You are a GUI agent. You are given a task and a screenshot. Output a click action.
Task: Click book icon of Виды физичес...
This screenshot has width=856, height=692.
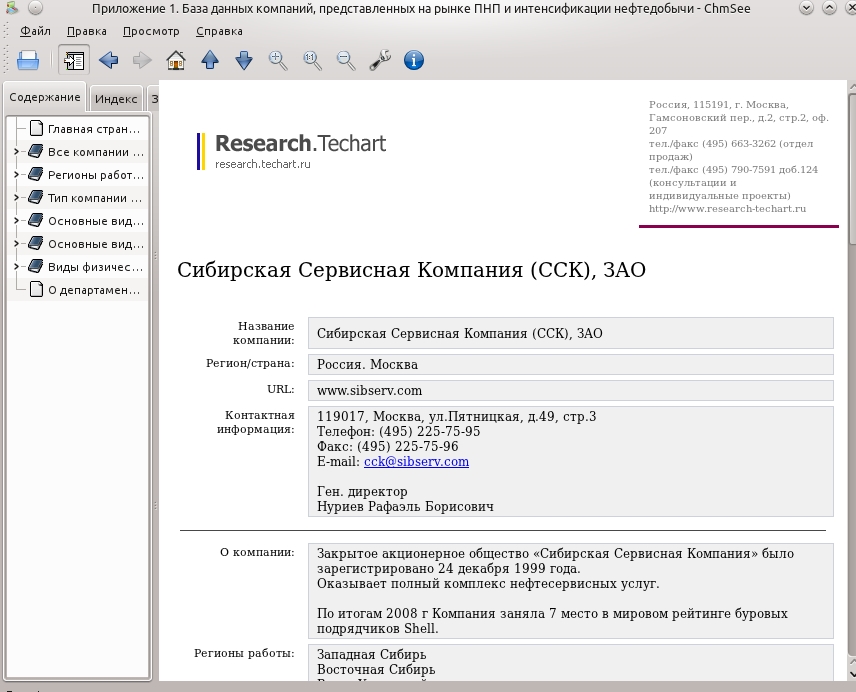tap(35, 266)
